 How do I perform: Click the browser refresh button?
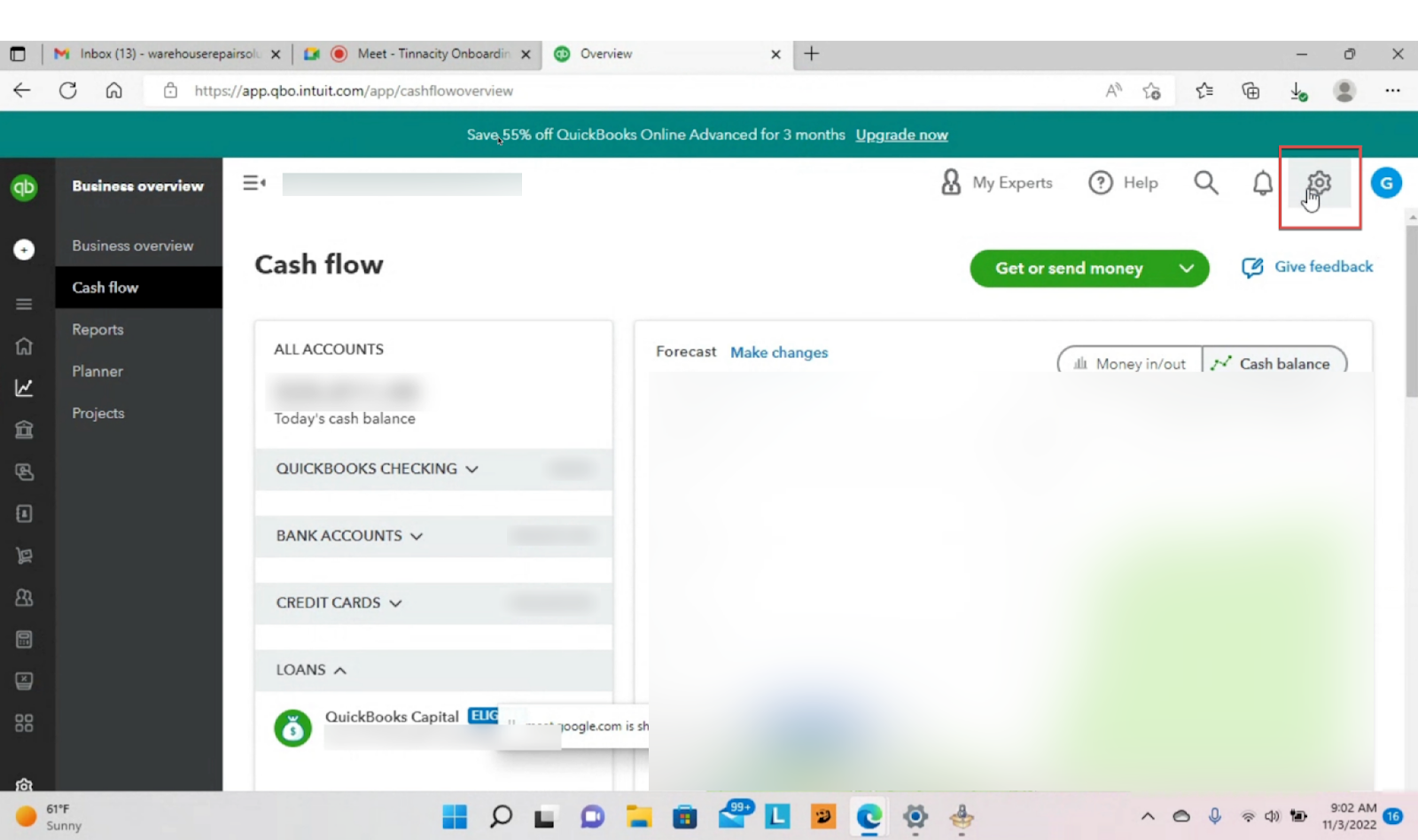68,90
